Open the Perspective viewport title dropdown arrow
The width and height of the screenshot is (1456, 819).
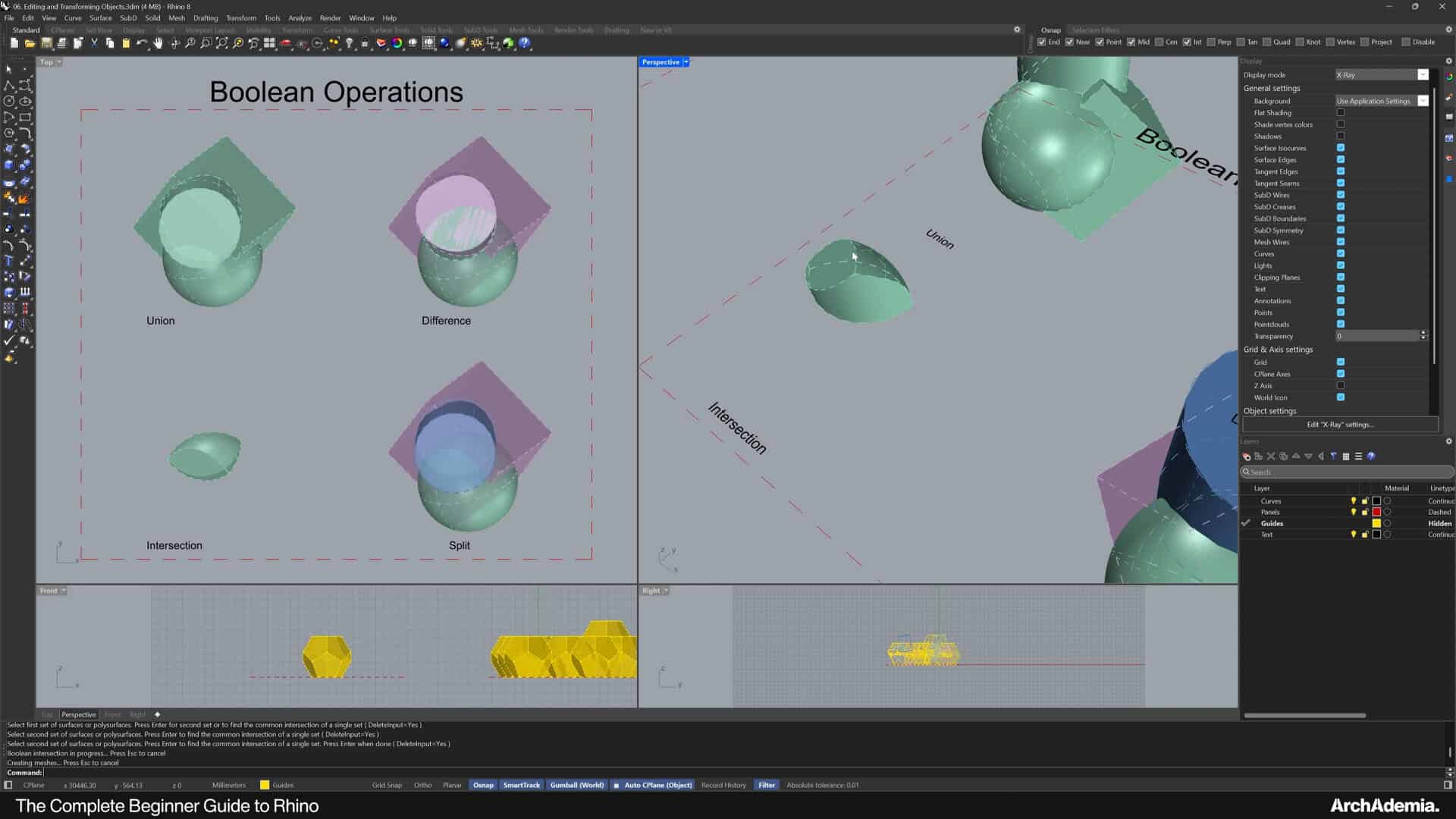tap(686, 62)
